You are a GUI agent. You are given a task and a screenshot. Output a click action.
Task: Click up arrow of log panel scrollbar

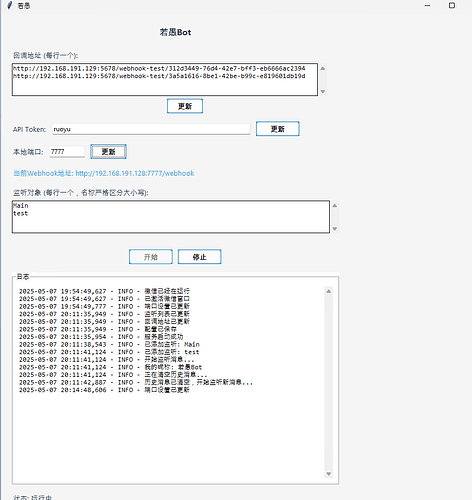click(328, 291)
